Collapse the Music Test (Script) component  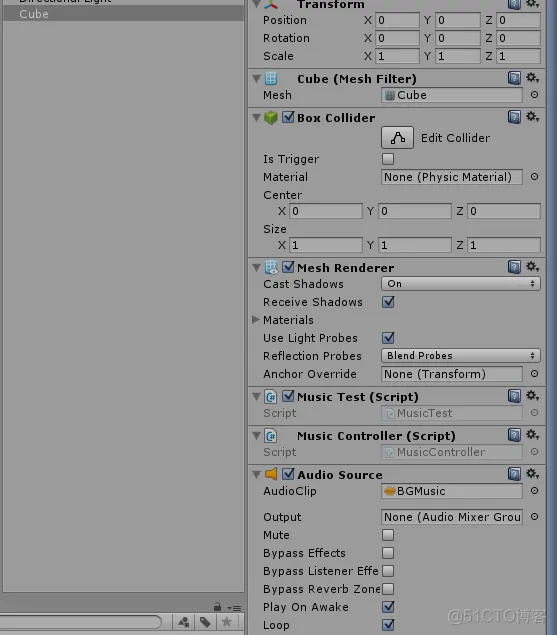[x=256, y=396]
